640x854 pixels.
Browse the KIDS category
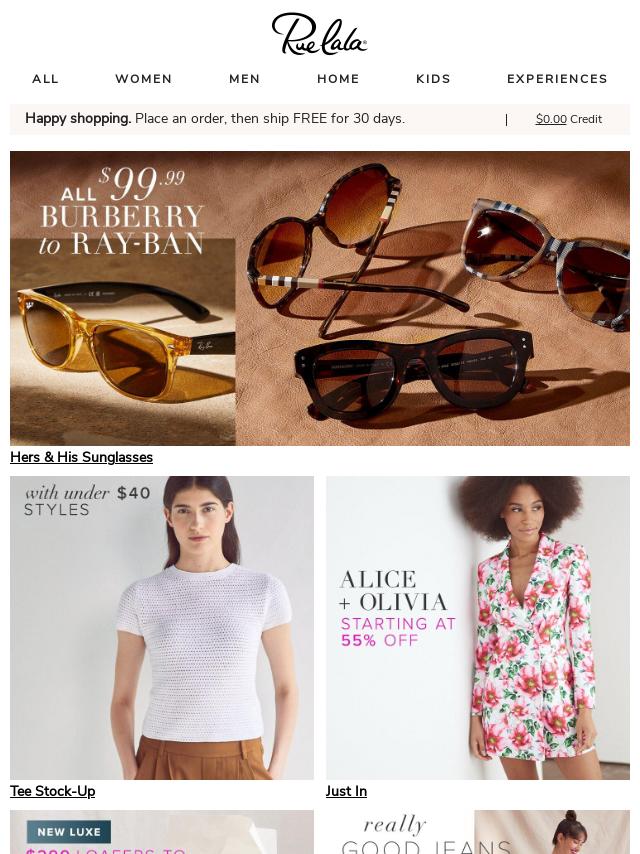tap(434, 79)
